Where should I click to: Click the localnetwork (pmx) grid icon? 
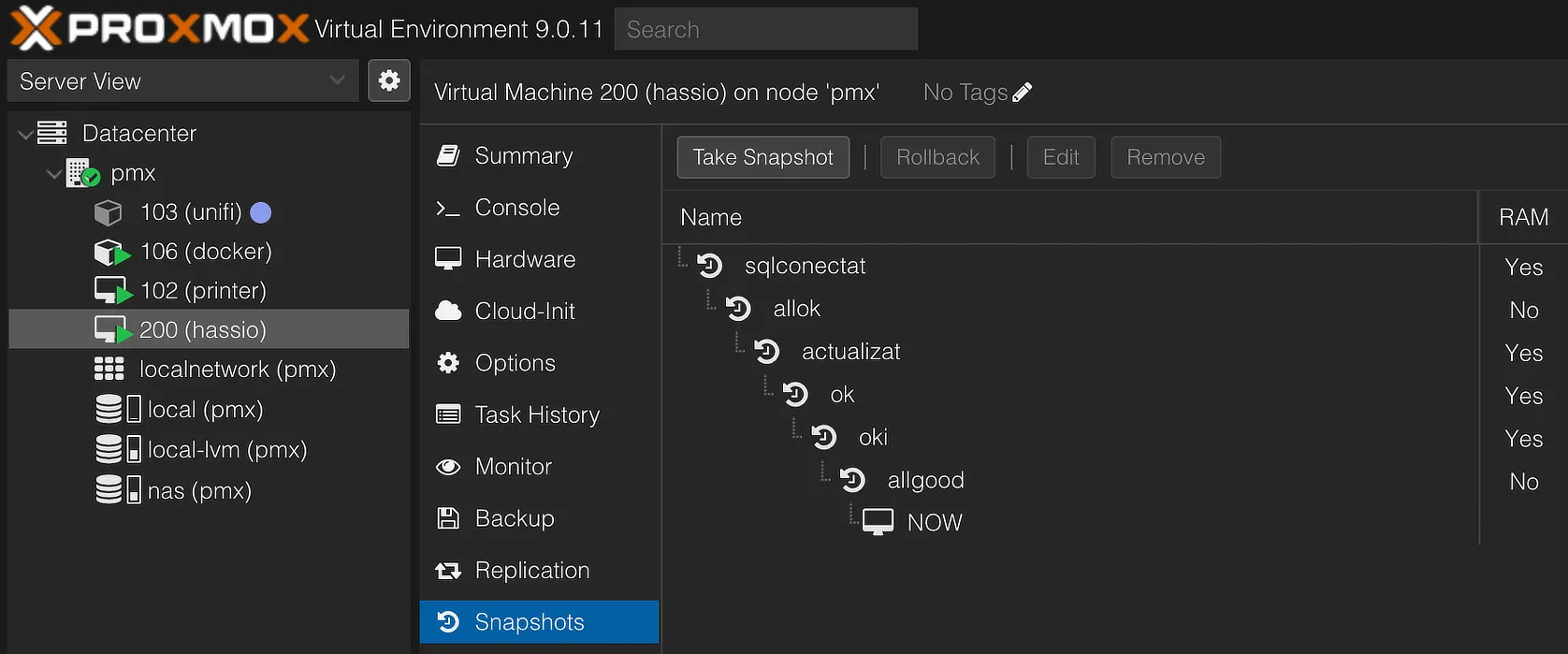[x=109, y=370]
